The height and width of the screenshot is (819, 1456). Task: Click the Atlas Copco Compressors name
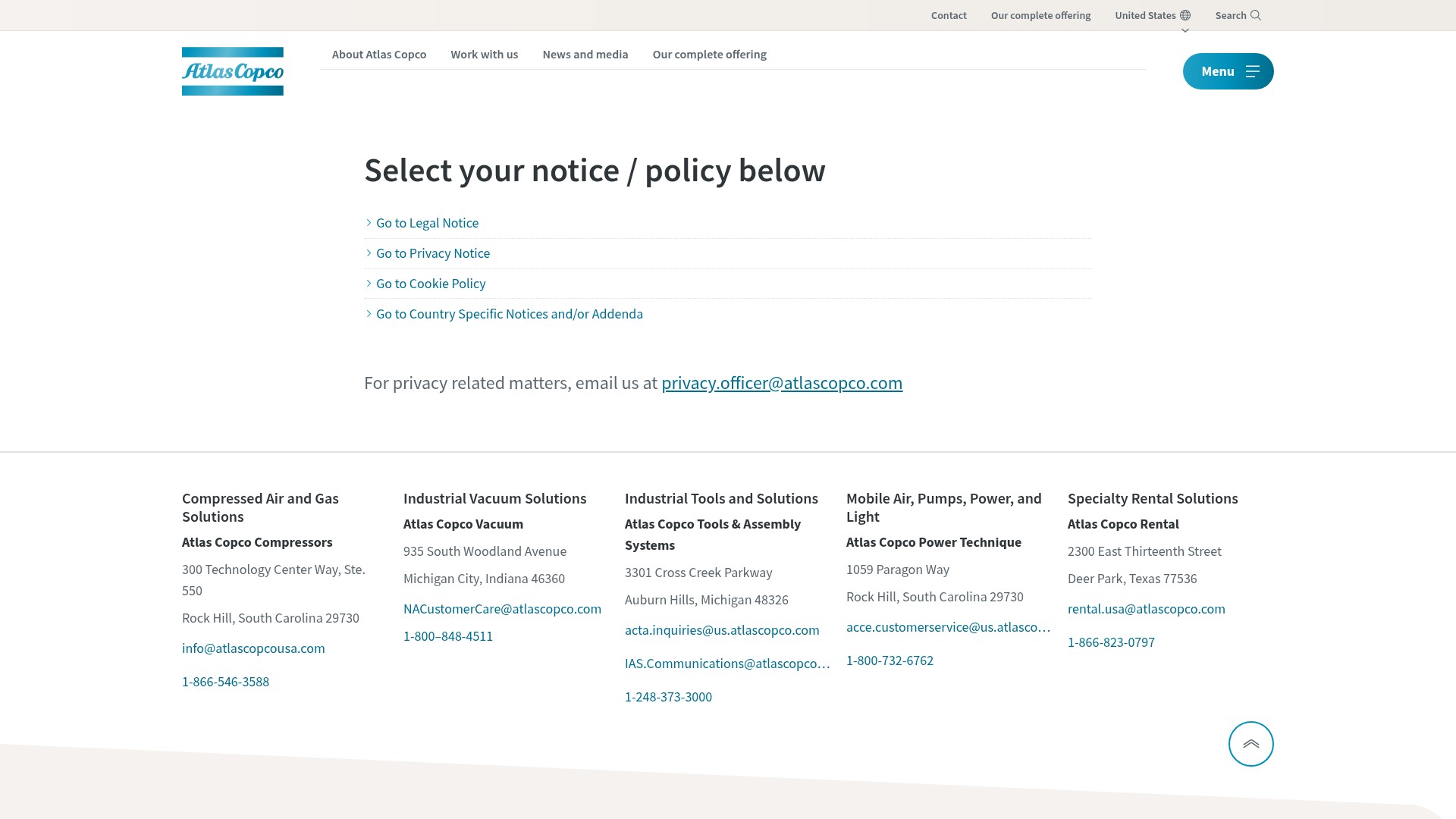pyautogui.click(x=257, y=542)
